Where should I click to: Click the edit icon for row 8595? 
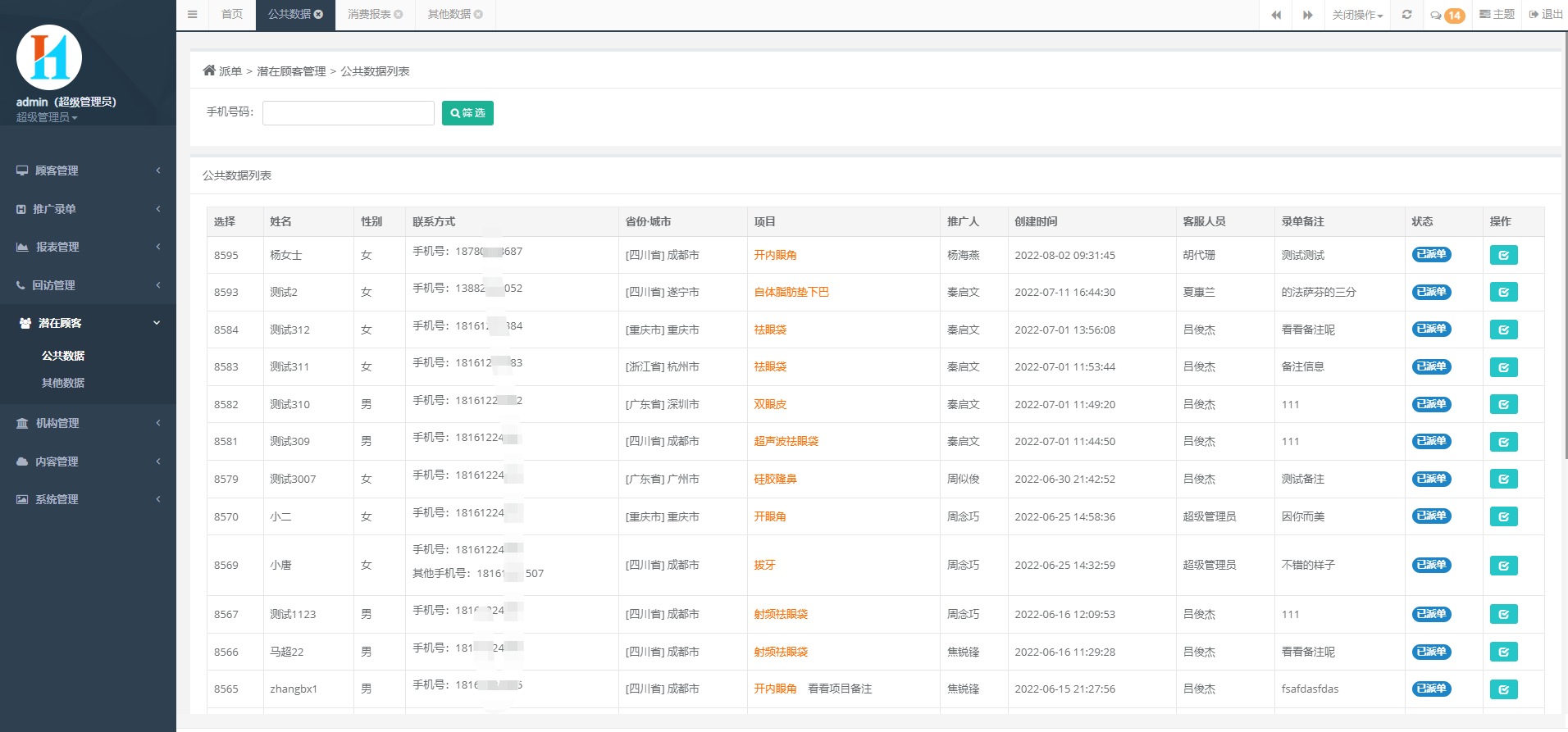coord(1503,255)
